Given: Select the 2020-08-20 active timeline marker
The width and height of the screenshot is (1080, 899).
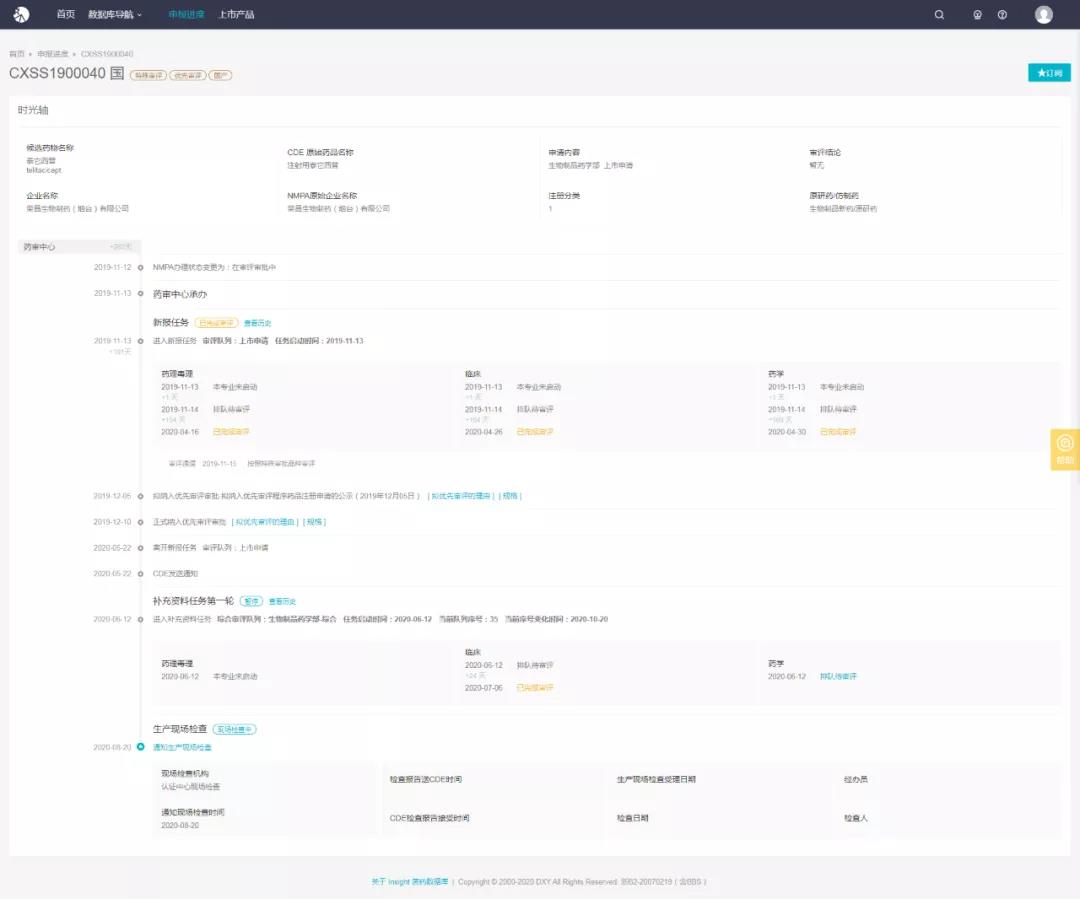Looking at the screenshot, I should coord(141,747).
